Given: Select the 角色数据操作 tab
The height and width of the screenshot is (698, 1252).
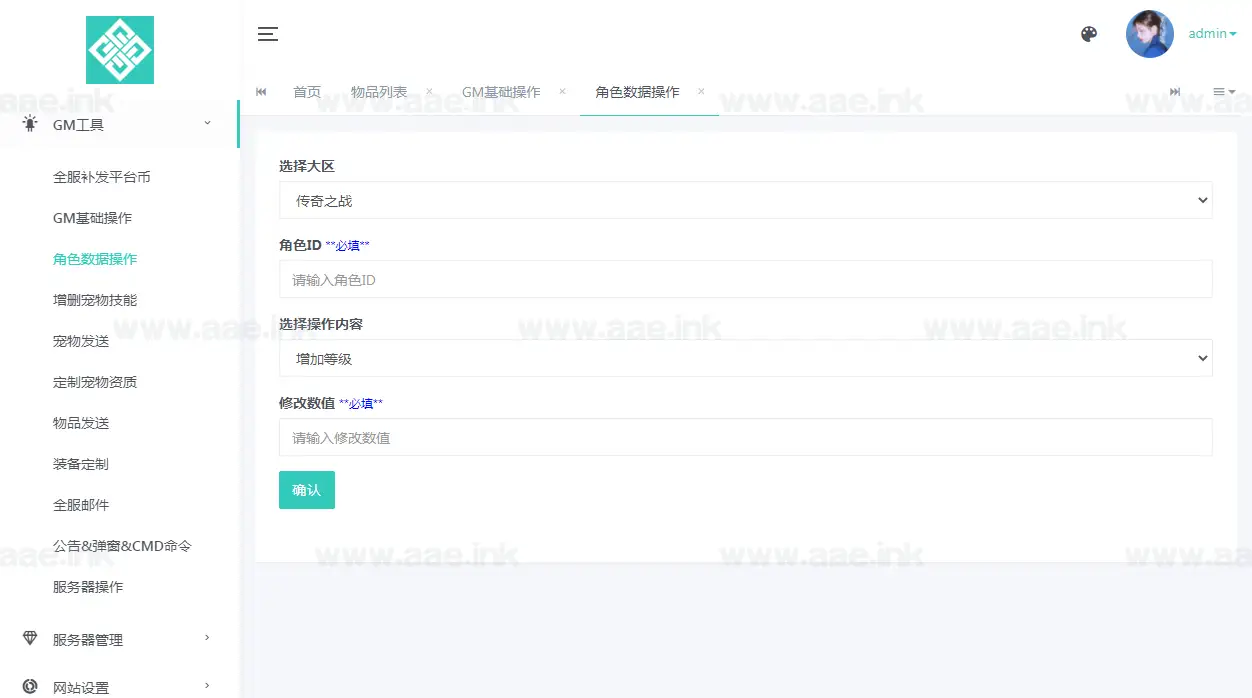Looking at the screenshot, I should (x=637, y=92).
